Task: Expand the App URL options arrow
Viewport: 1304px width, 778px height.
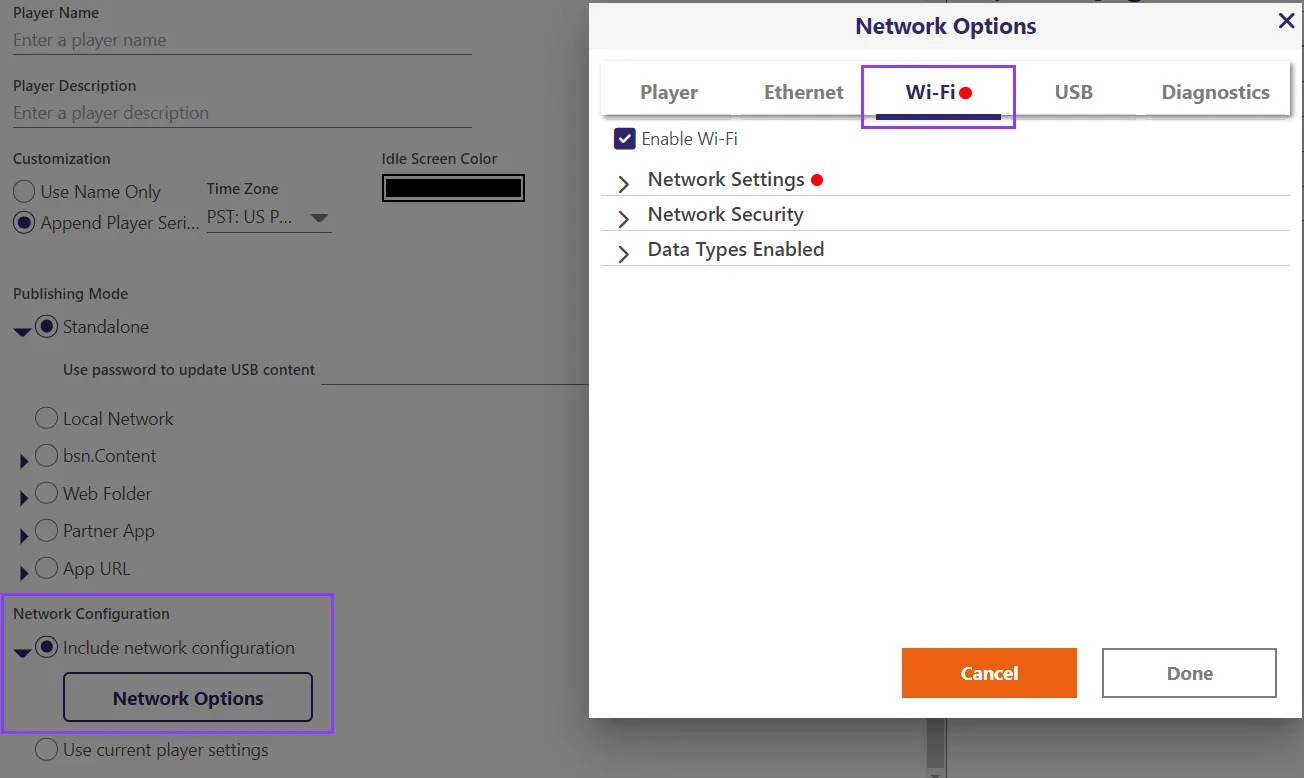Action: pyautogui.click(x=24, y=574)
